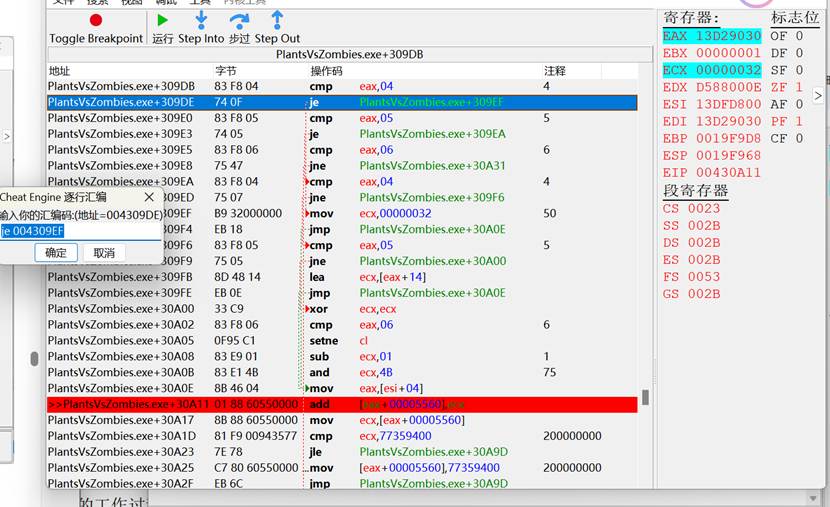Click the CS segment register 0023

point(691,209)
